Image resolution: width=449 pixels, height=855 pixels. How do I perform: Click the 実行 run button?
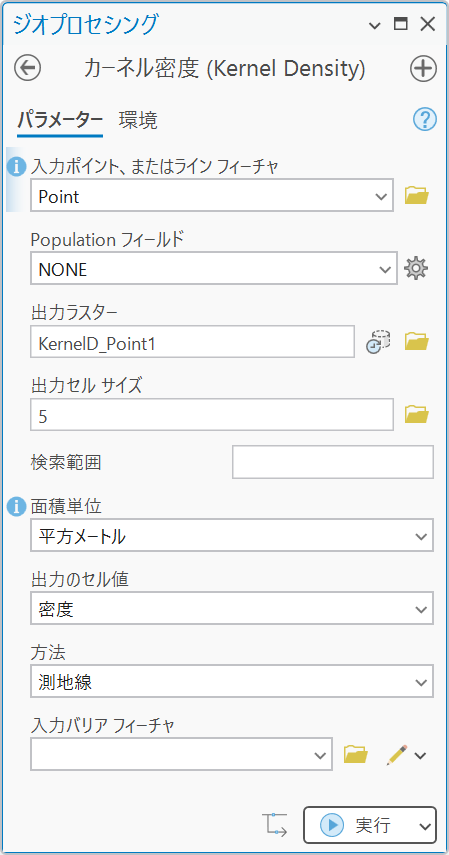(x=370, y=826)
